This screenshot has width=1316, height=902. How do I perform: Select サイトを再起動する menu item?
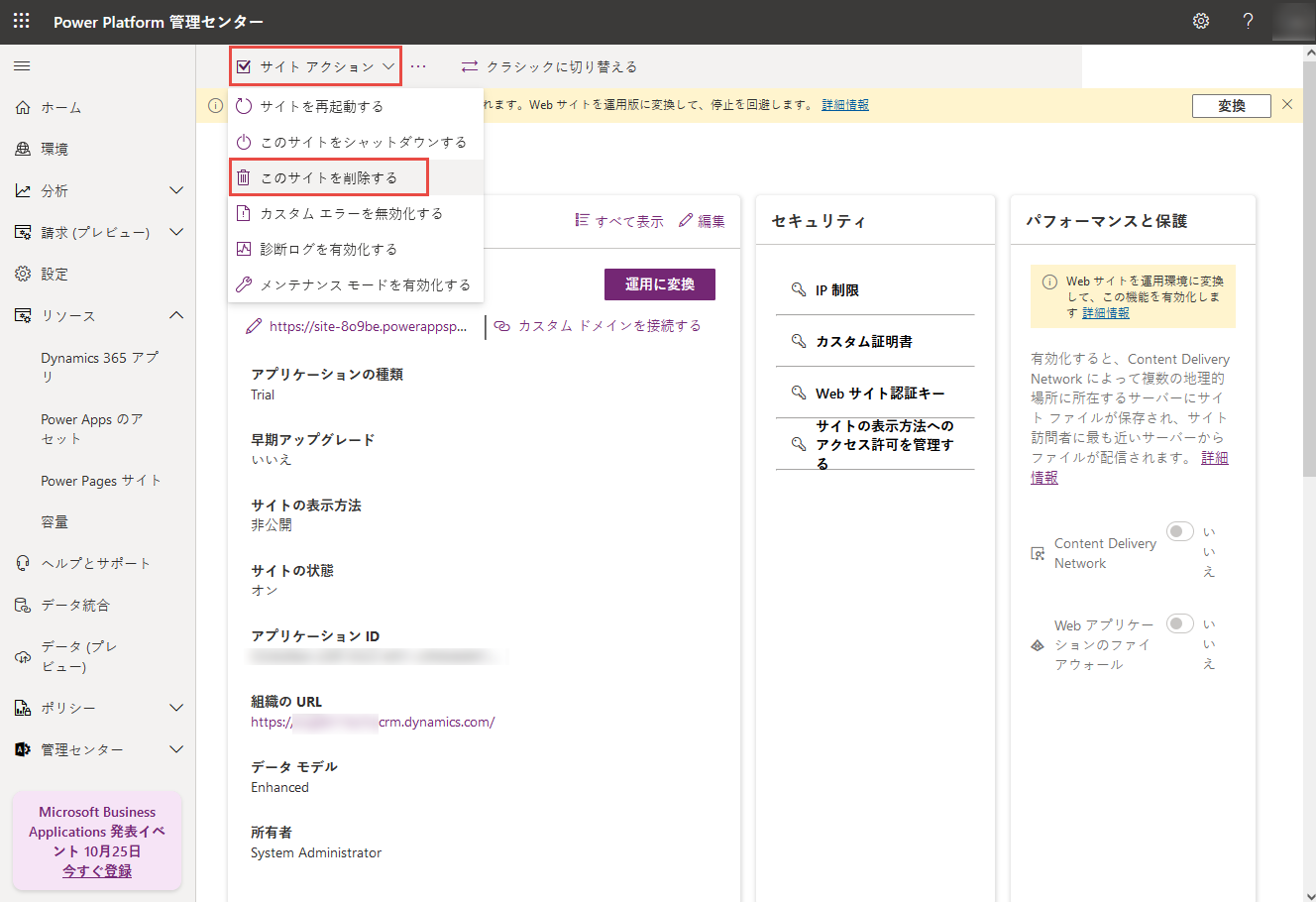(356, 106)
